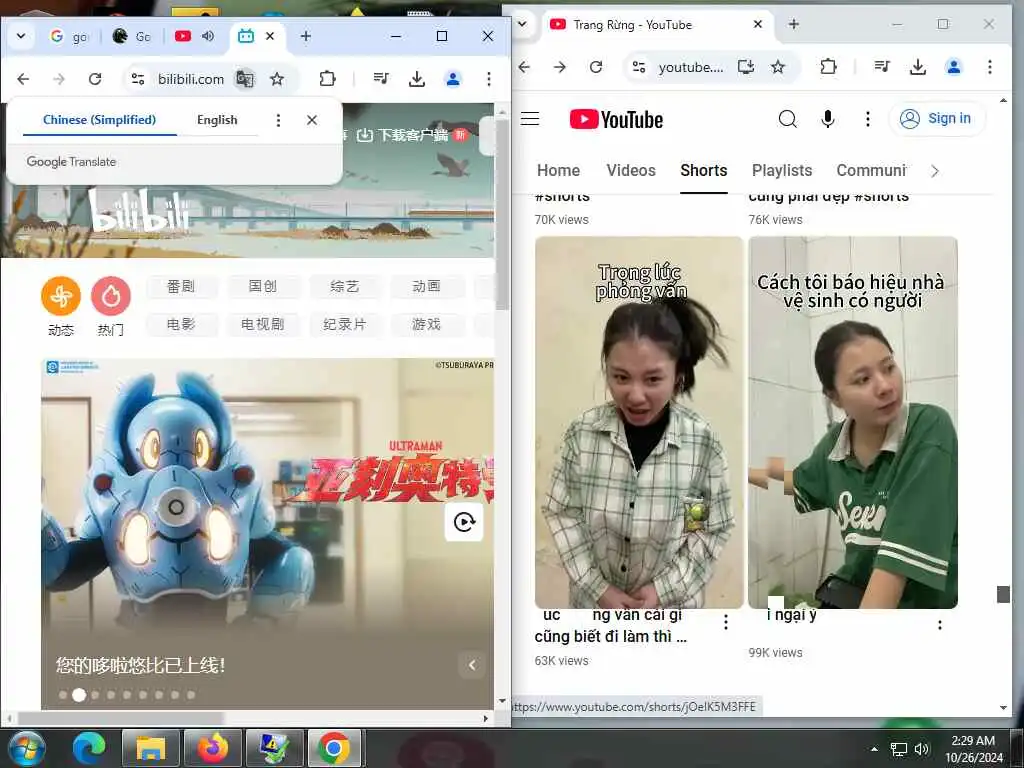Viewport: 1024px width, 768px height.
Task: Expand more channel tabs with the right chevron
Action: click(x=935, y=171)
